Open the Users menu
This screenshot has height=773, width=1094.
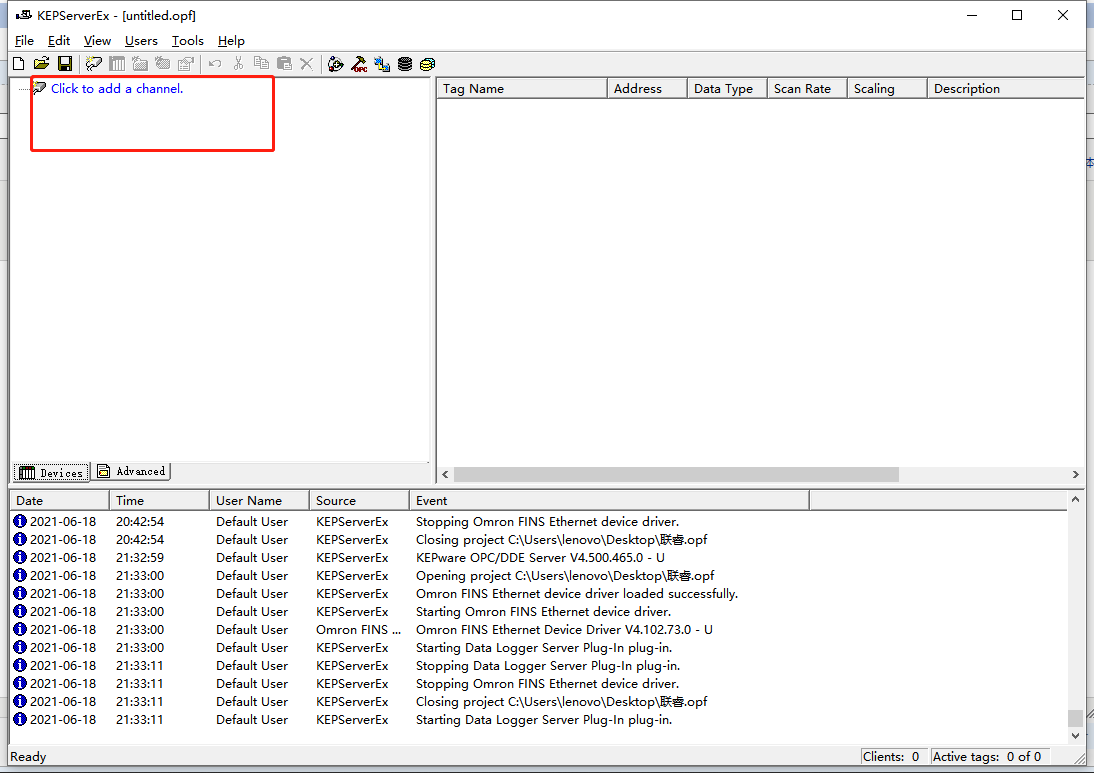tap(141, 40)
